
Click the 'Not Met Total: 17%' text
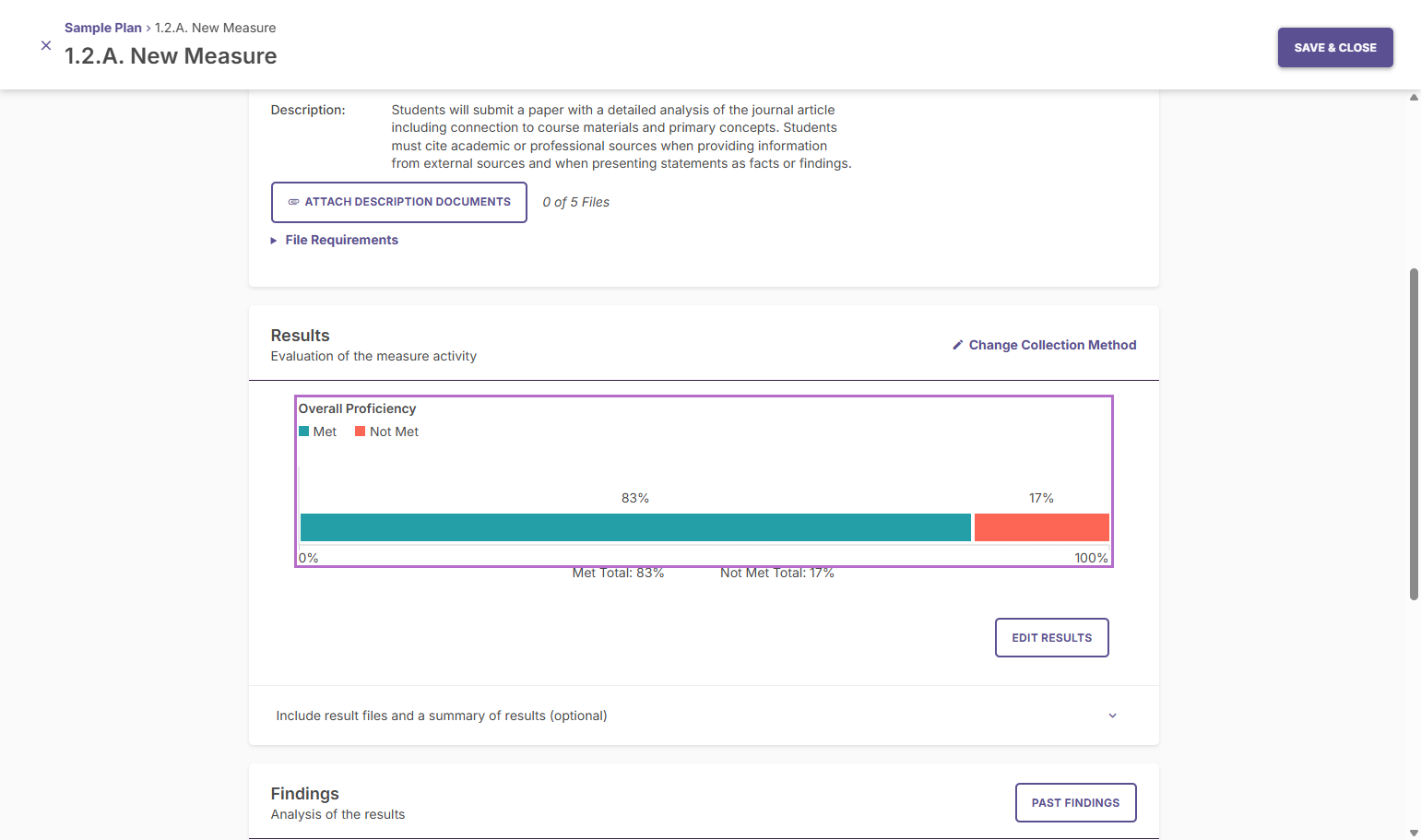point(777,573)
